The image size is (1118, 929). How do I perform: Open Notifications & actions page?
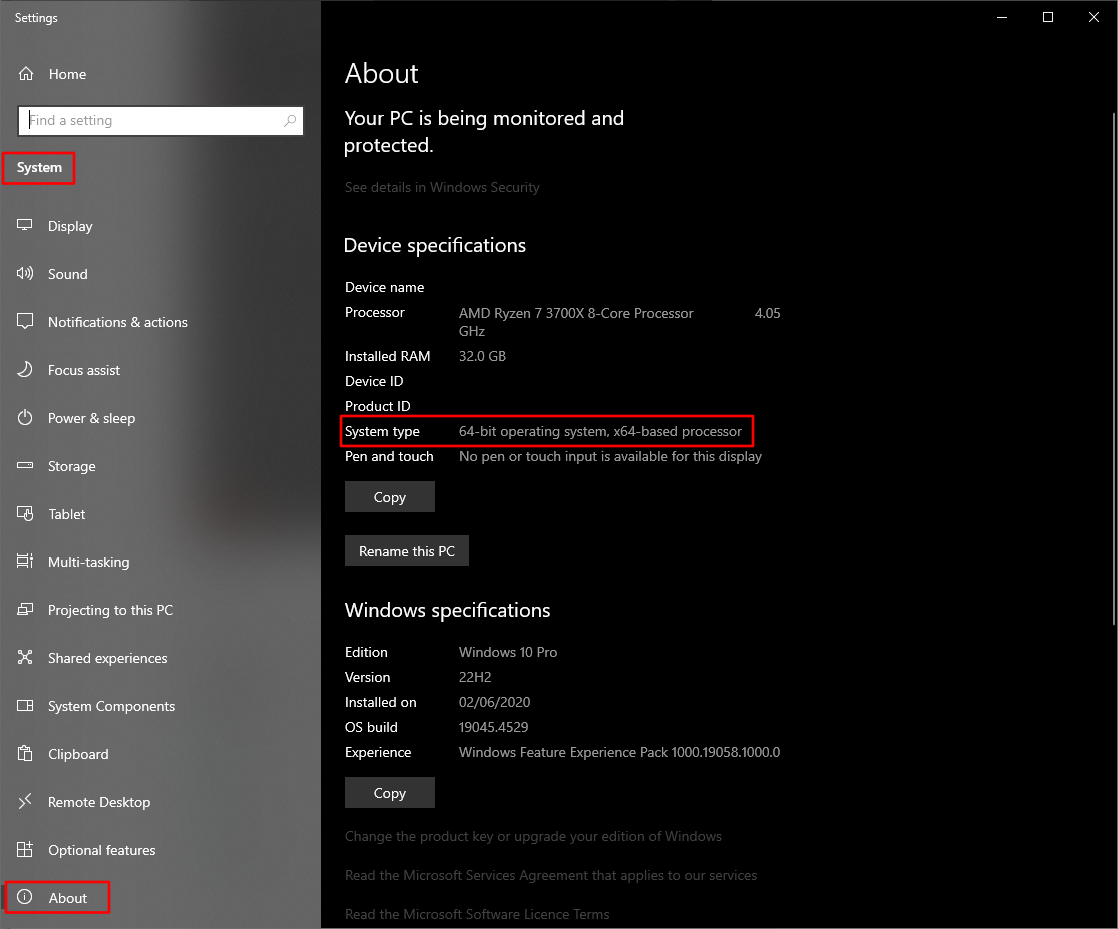117,322
